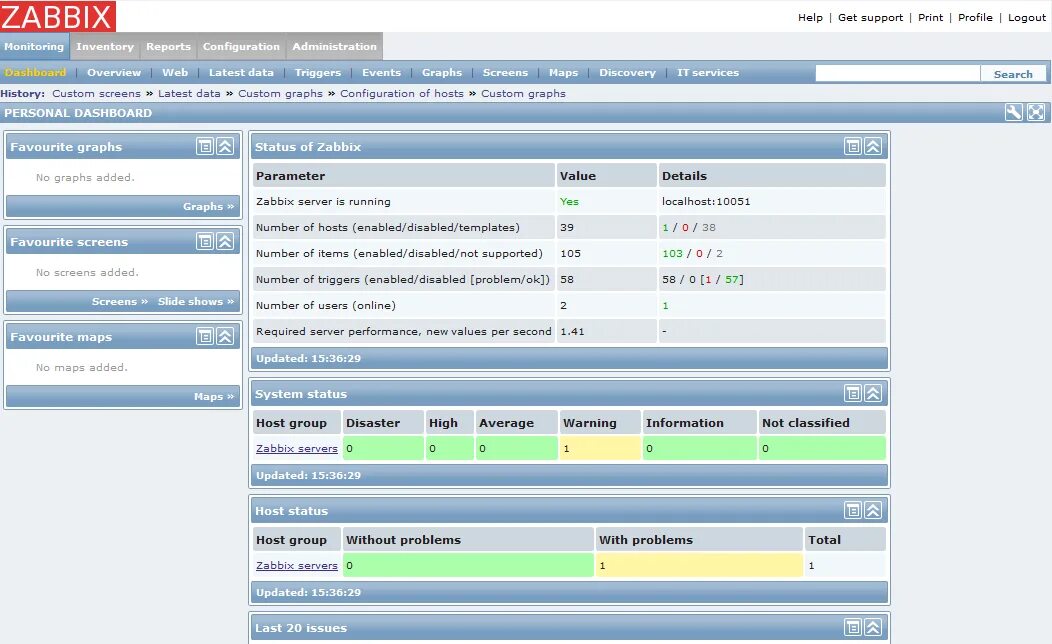1052x644 pixels.
Task: Collapse the Favourite graphs widget
Action: click(x=225, y=146)
